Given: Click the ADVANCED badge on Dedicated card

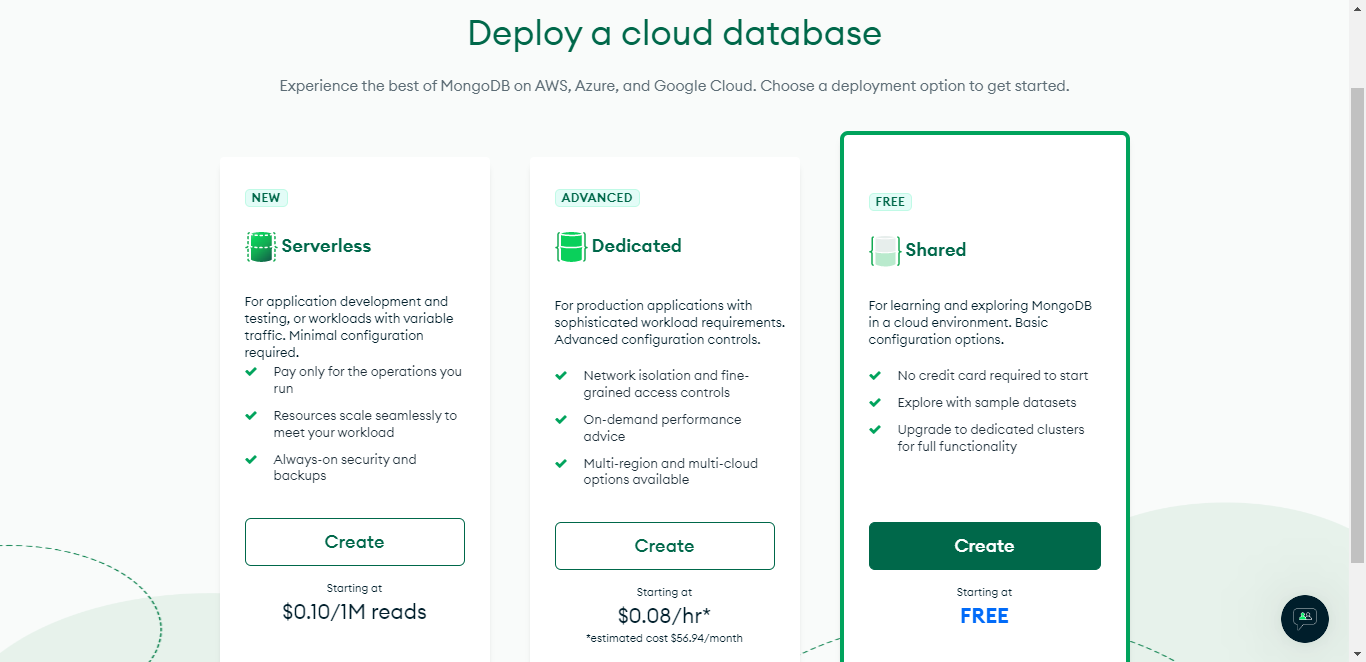Looking at the screenshot, I should 597,198.
